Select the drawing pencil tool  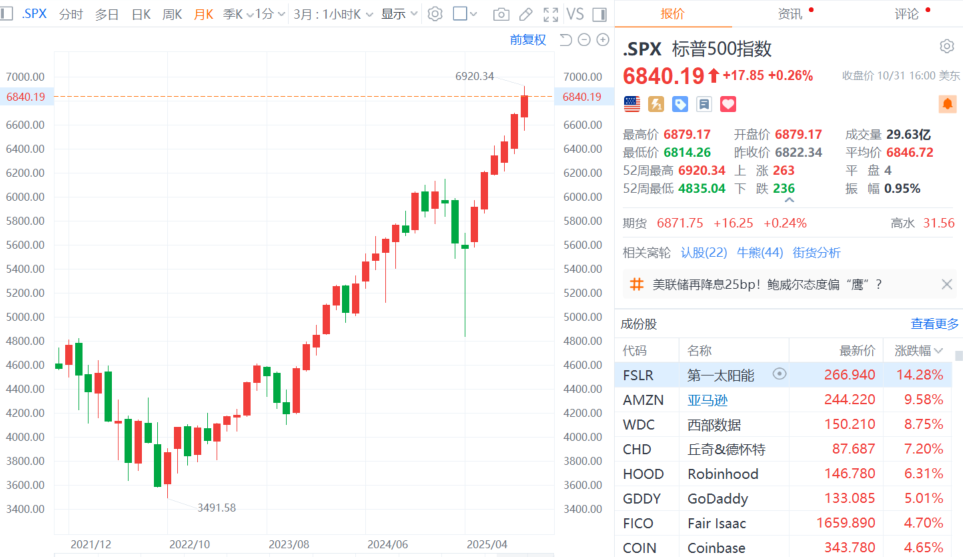pyautogui.click(x=526, y=14)
